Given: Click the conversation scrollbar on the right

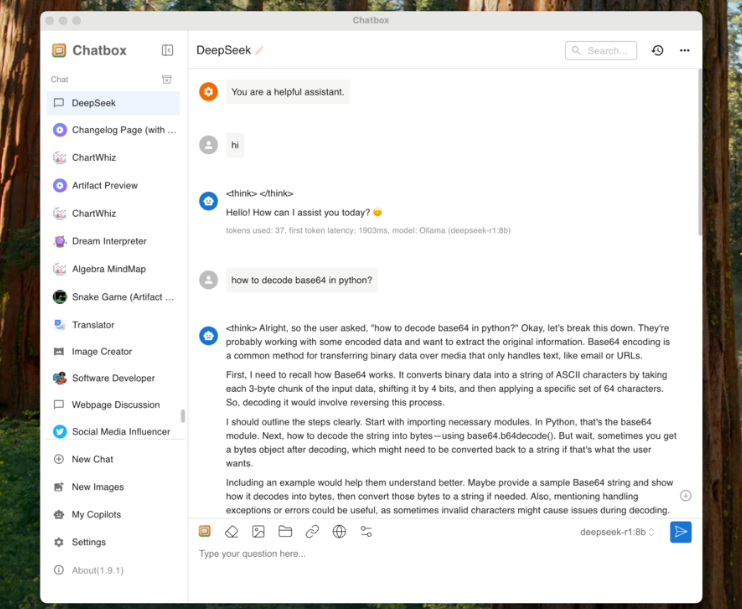Looking at the screenshot, I should click(x=700, y=151).
